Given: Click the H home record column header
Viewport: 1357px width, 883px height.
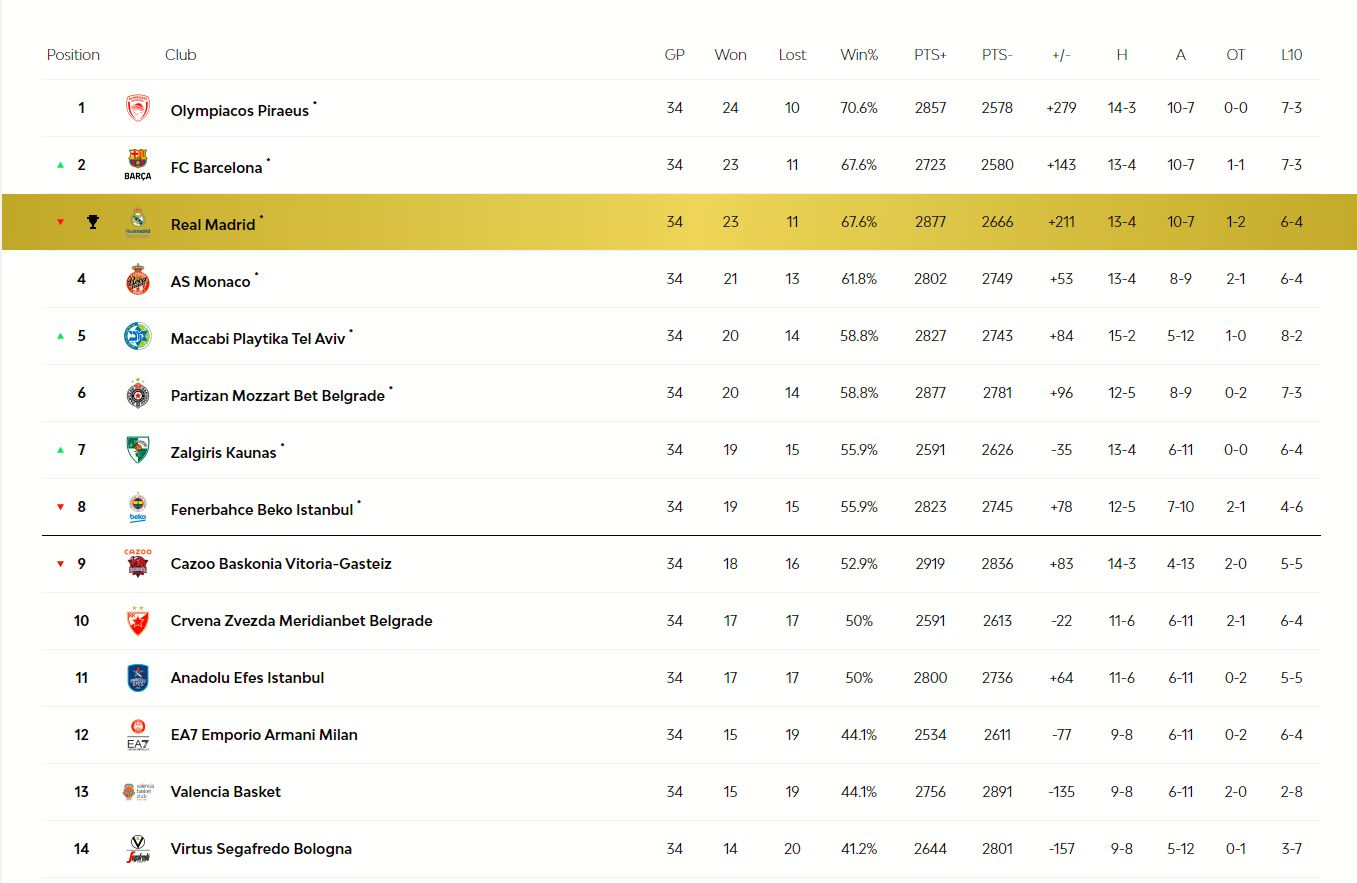Looking at the screenshot, I should [1122, 55].
